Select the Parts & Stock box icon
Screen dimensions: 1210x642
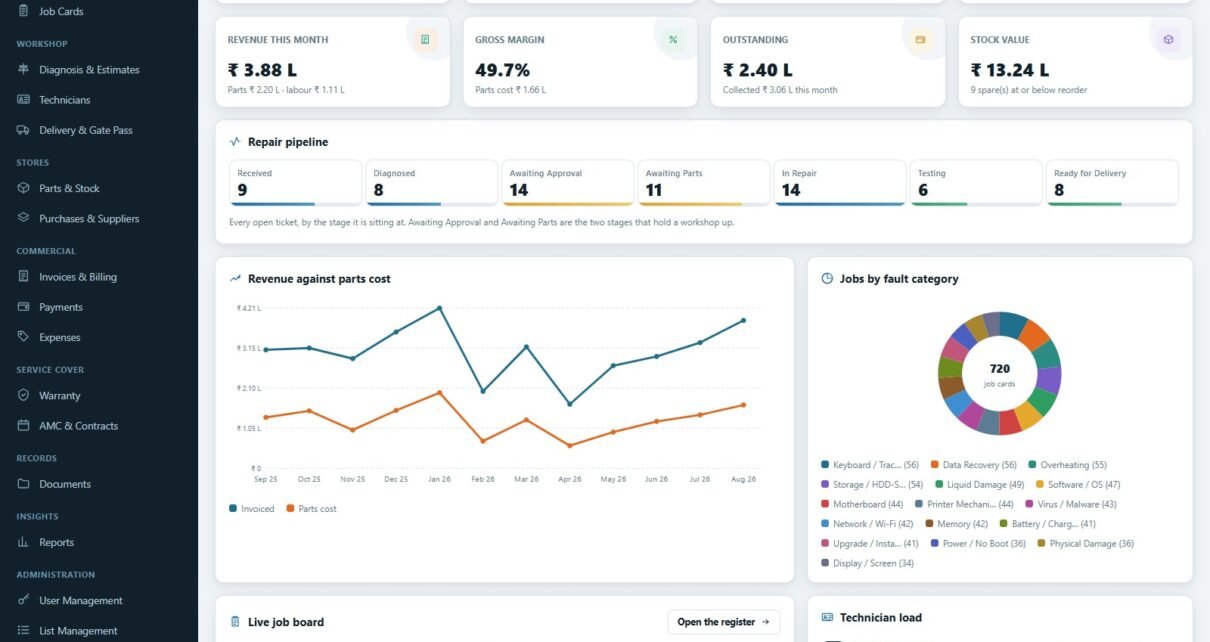coord(24,188)
